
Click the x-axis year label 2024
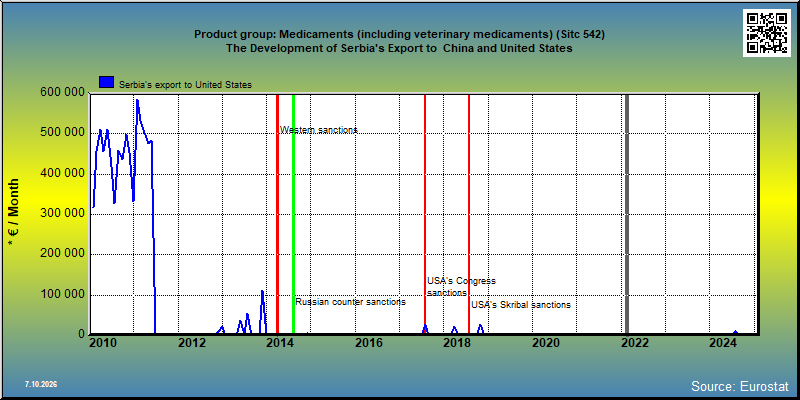(x=723, y=343)
